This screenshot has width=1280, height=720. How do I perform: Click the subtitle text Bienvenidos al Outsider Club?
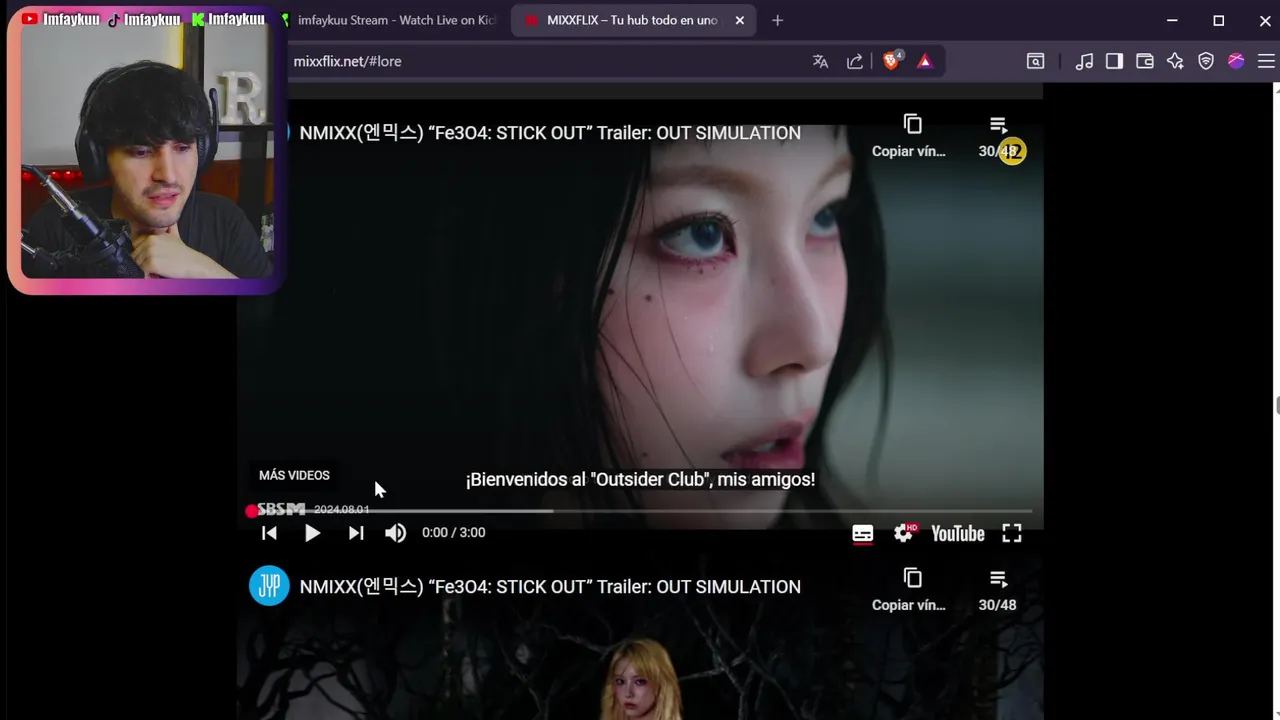click(x=640, y=480)
